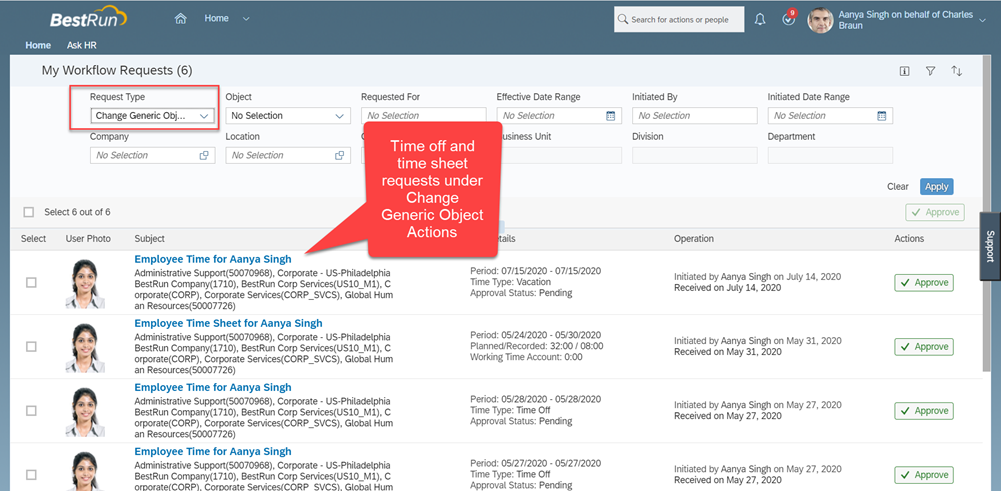
Task: Open the Request Type dropdown
Action: (153, 116)
